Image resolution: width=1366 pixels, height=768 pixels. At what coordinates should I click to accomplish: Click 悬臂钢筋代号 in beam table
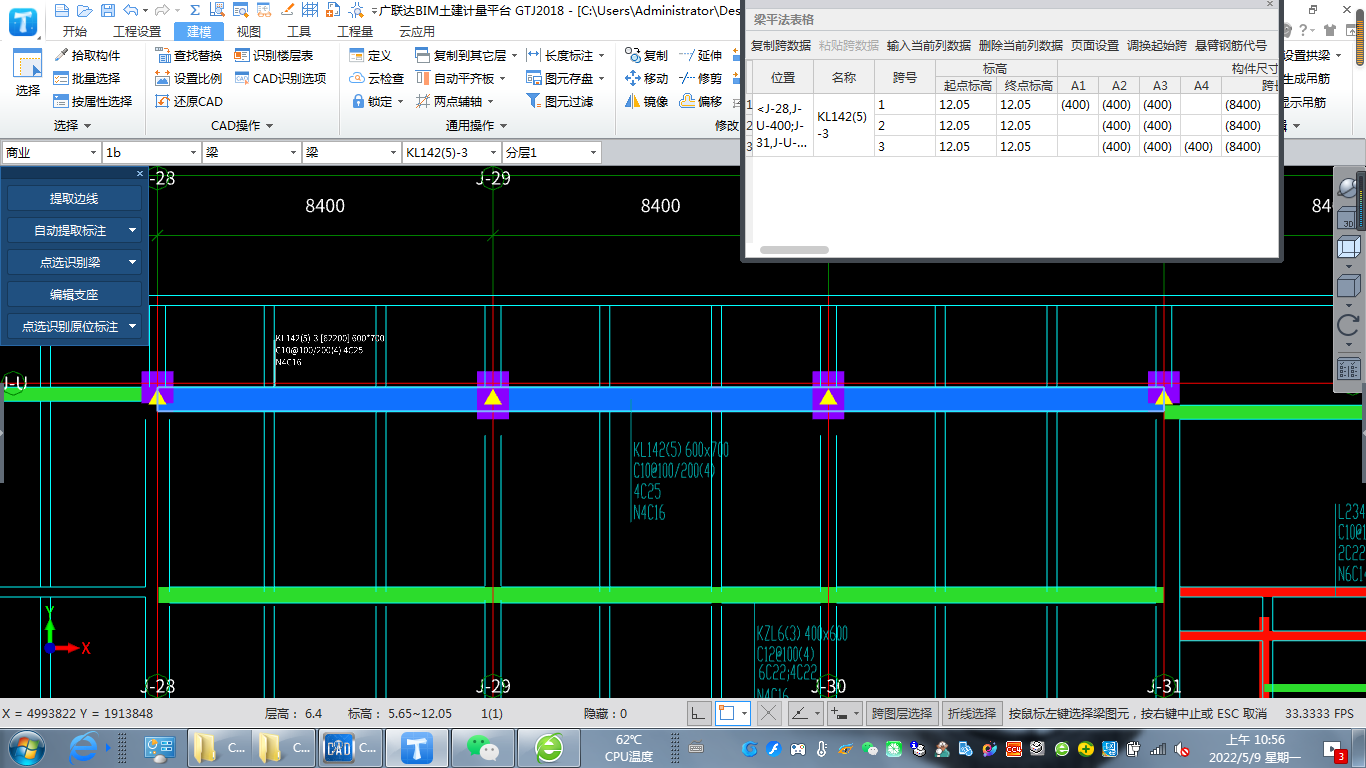click(1231, 46)
